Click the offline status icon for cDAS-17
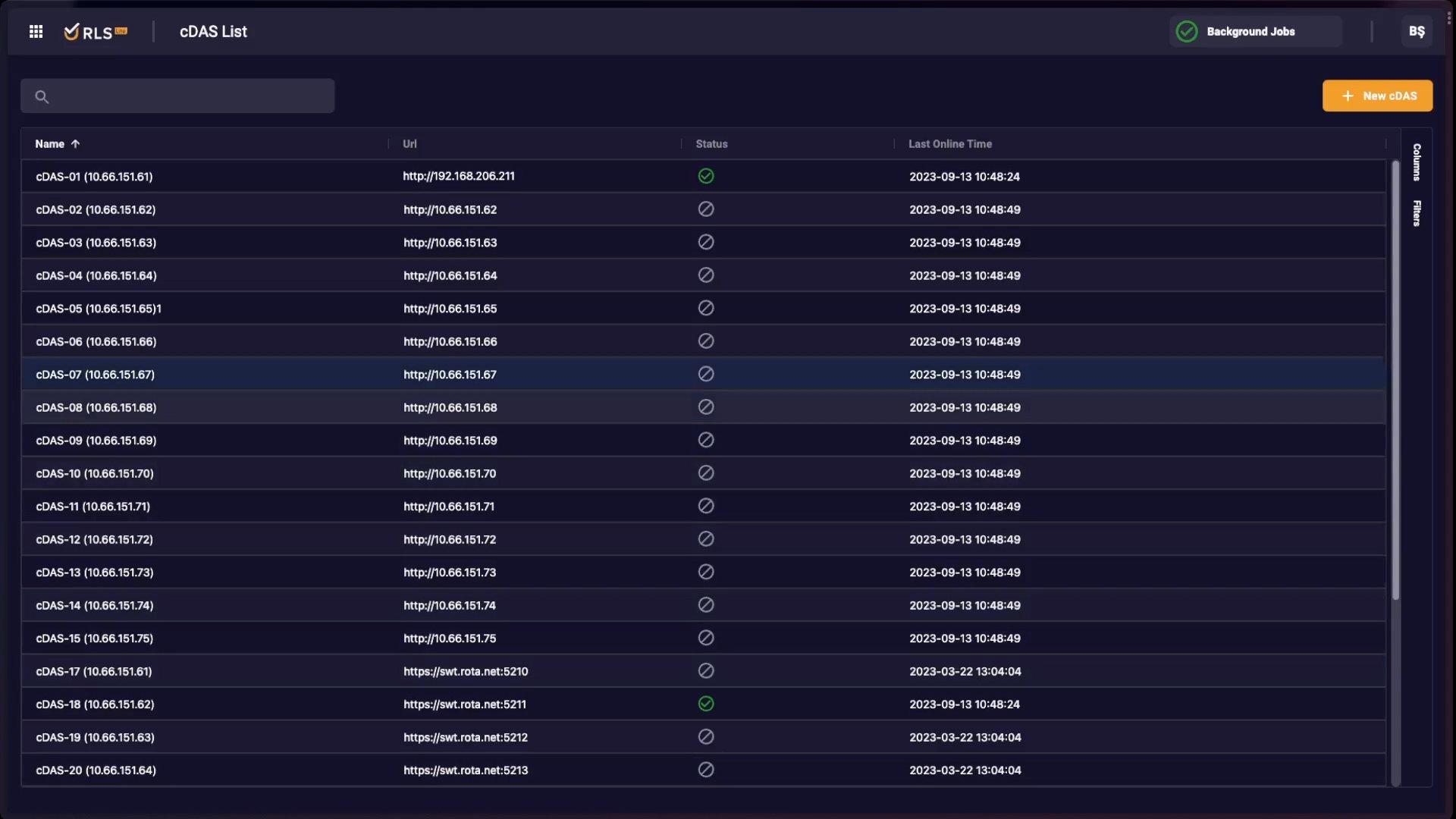The height and width of the screenshot is (819, 1456). point(705,671)
